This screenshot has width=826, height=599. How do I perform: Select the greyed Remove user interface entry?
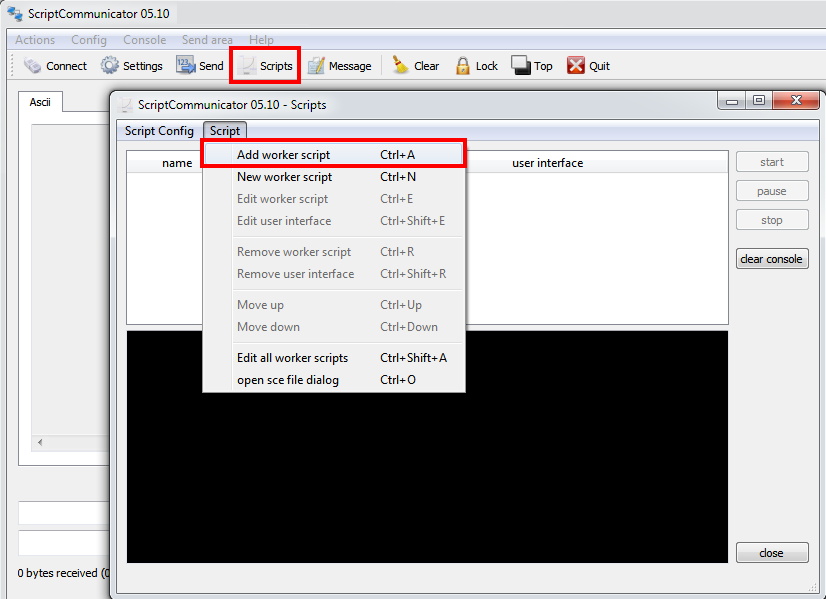333,274
